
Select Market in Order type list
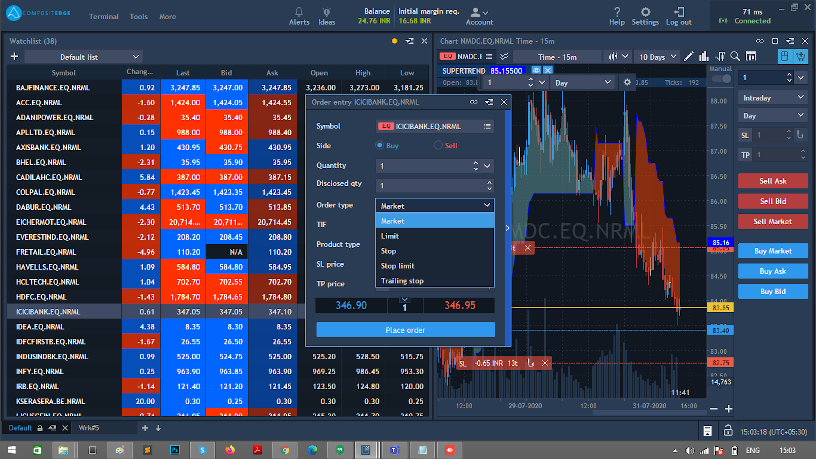(435, 221)
